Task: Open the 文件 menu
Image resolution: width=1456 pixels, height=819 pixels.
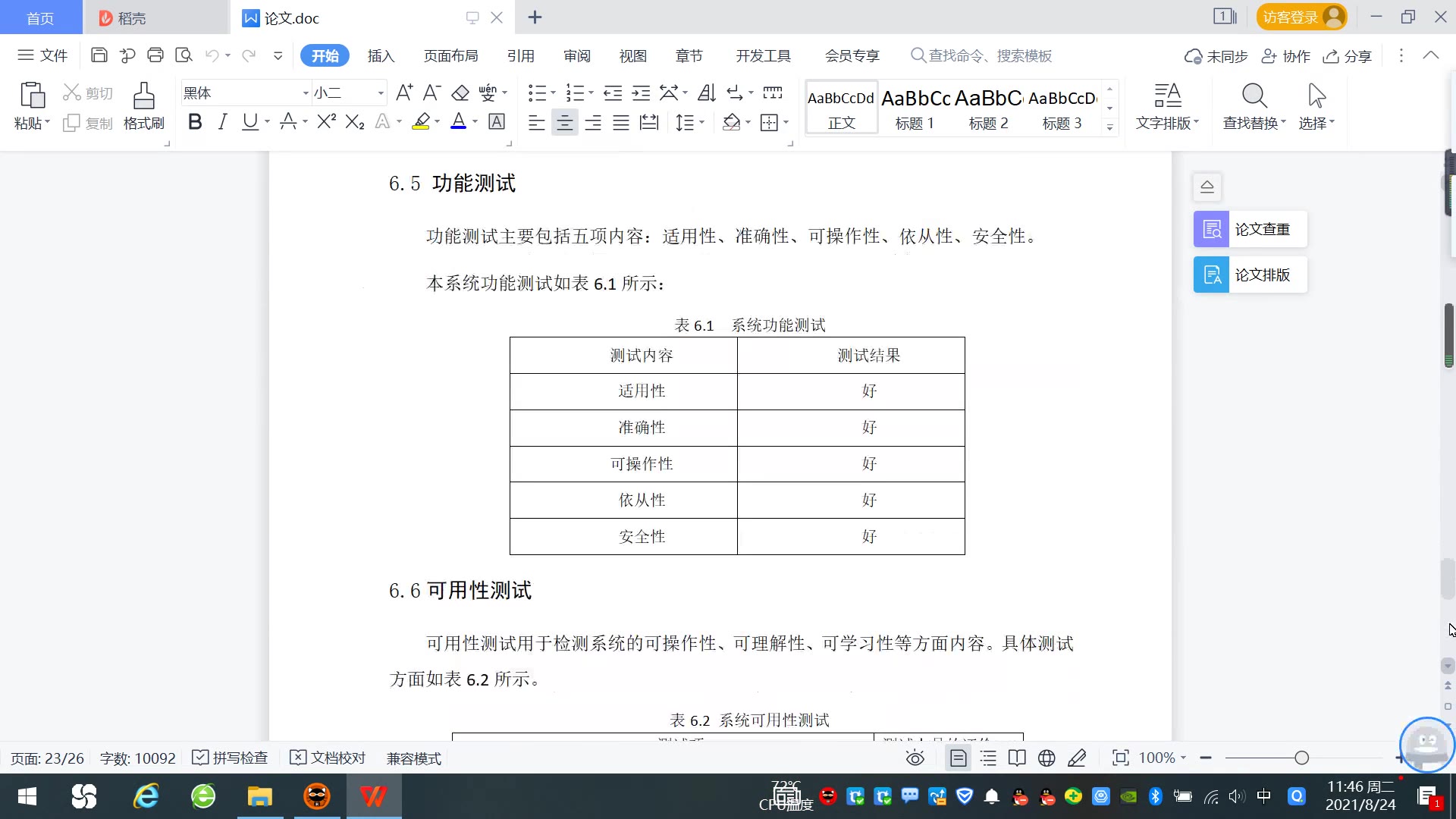Action: (x=42, y=55)
